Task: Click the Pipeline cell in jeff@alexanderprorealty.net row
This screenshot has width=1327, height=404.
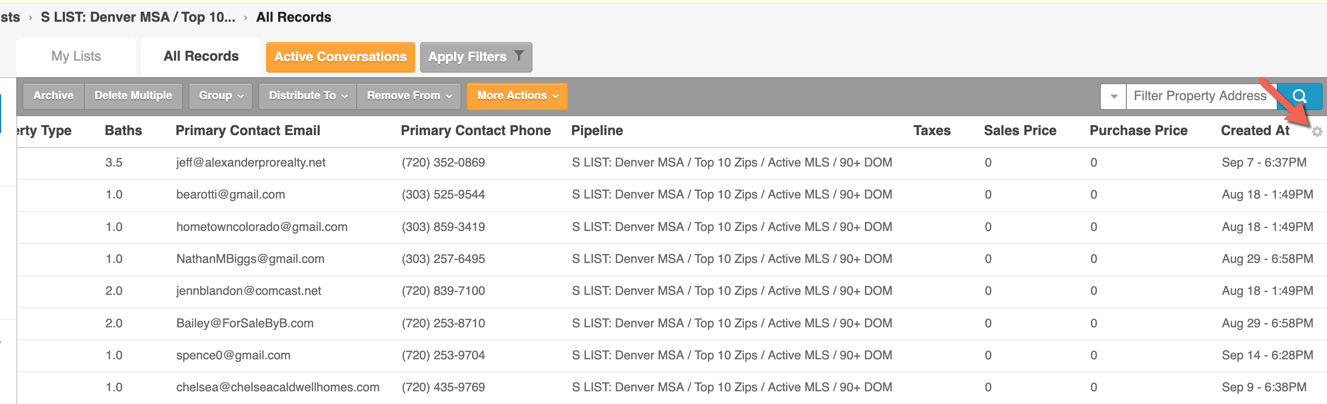Action: coord(732,163)
